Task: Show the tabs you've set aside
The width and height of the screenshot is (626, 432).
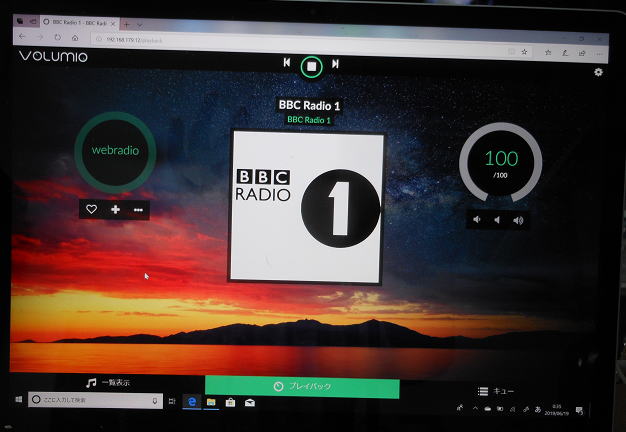Action: pyautogui.click(x=20, y=20)
